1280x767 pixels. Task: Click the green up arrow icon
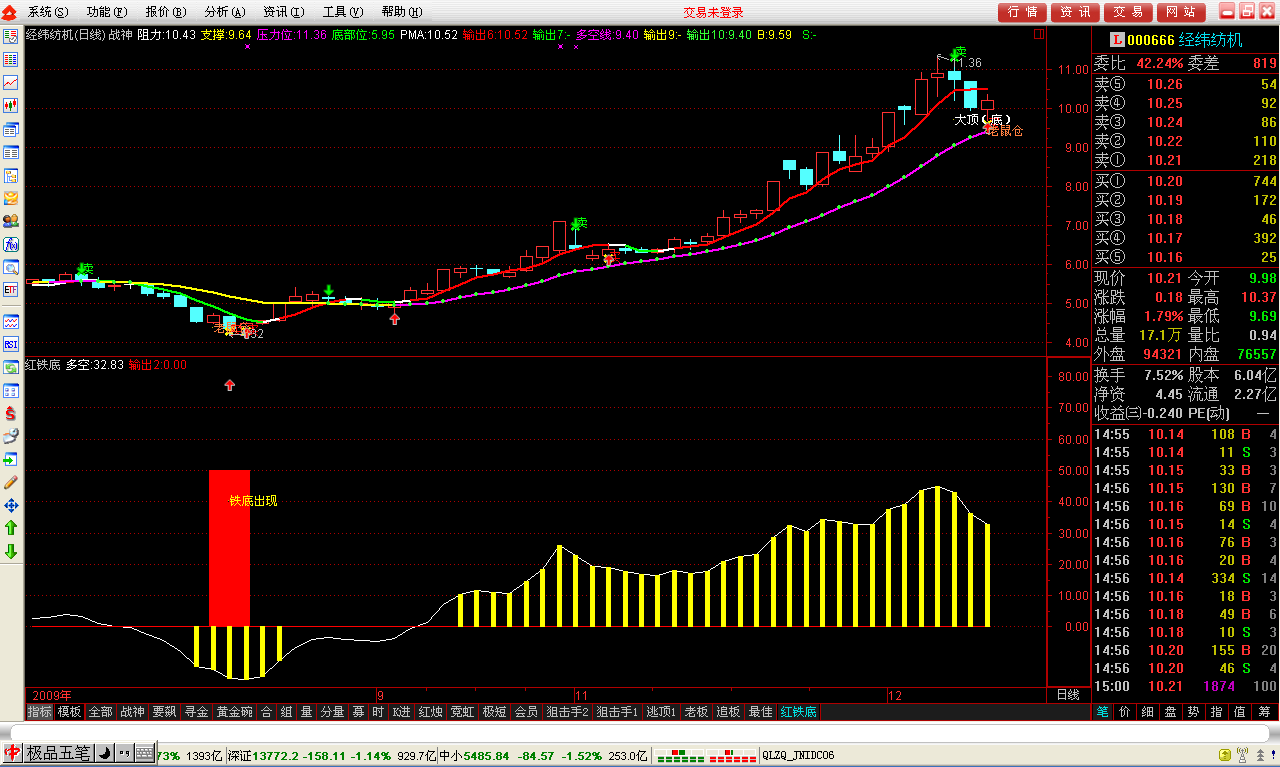click(11, 528)
